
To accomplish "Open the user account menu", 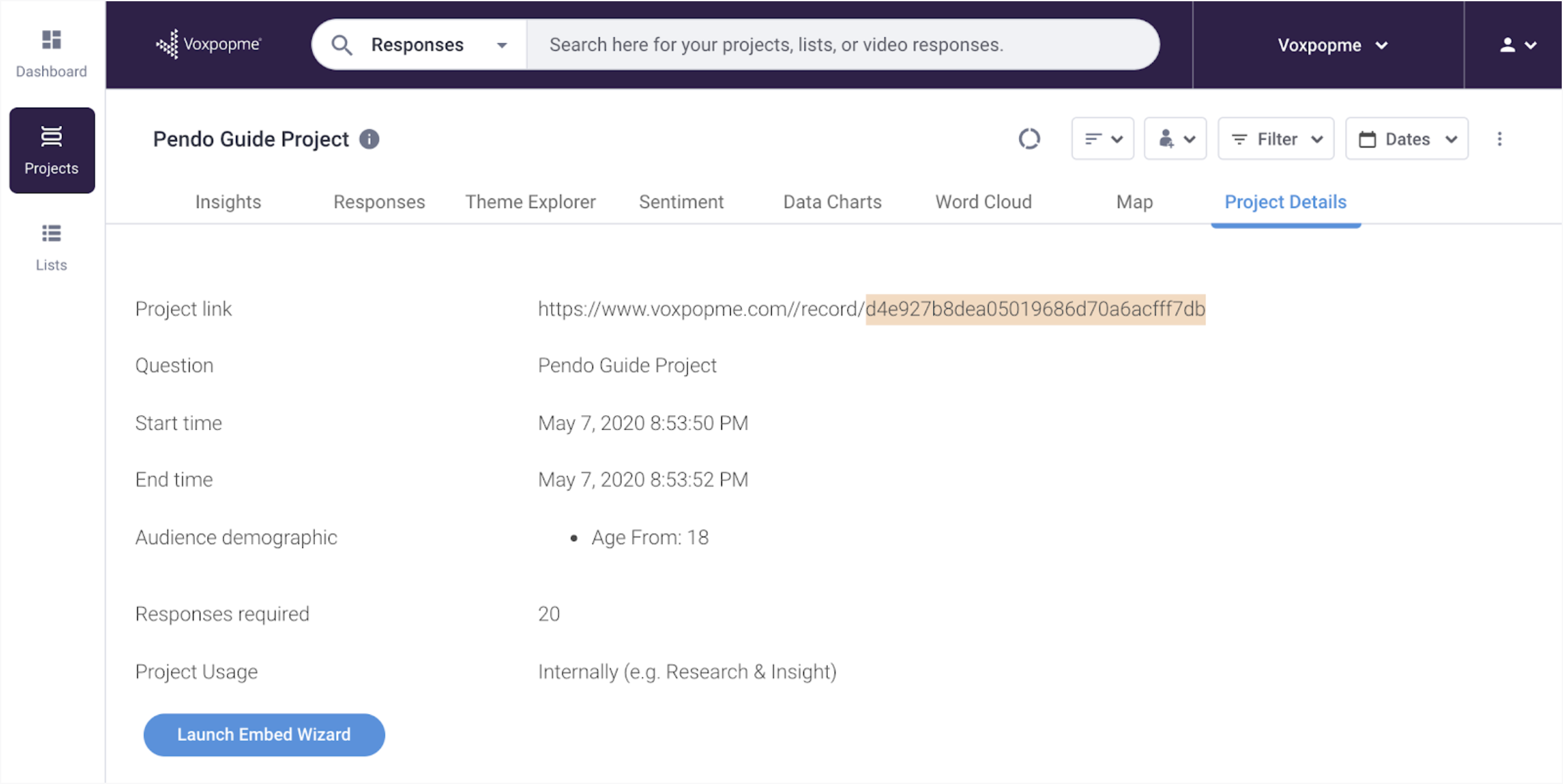I will point(1517,45).
